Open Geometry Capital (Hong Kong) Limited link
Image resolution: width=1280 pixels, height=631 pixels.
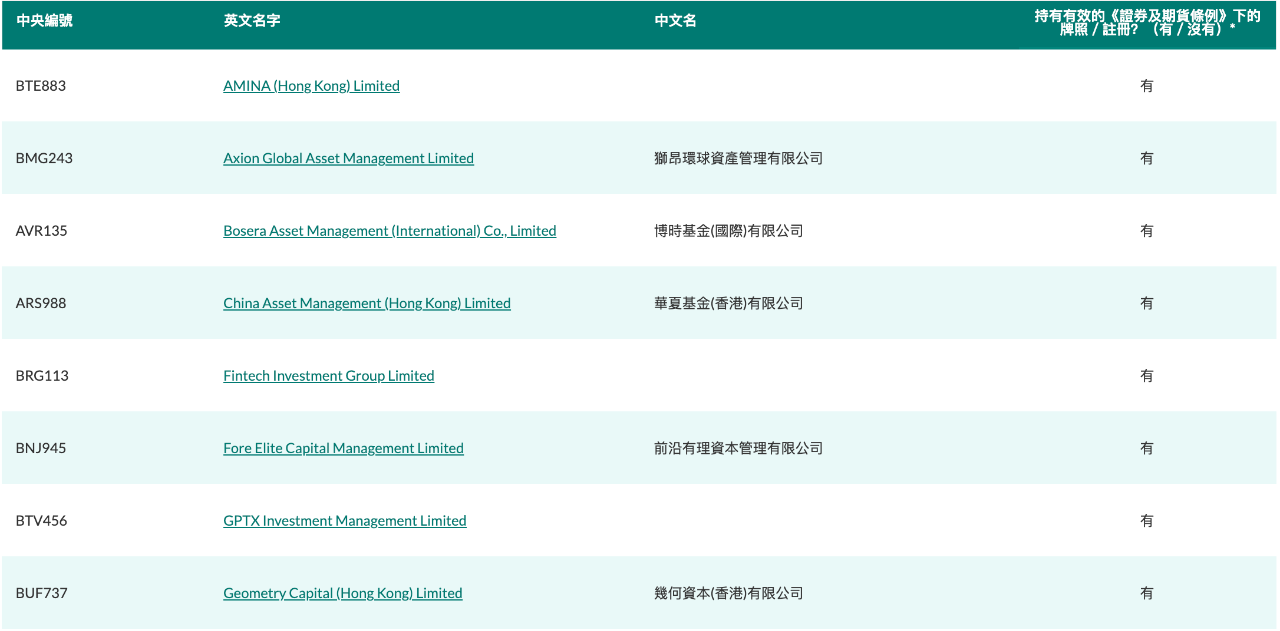pos(342,593)
